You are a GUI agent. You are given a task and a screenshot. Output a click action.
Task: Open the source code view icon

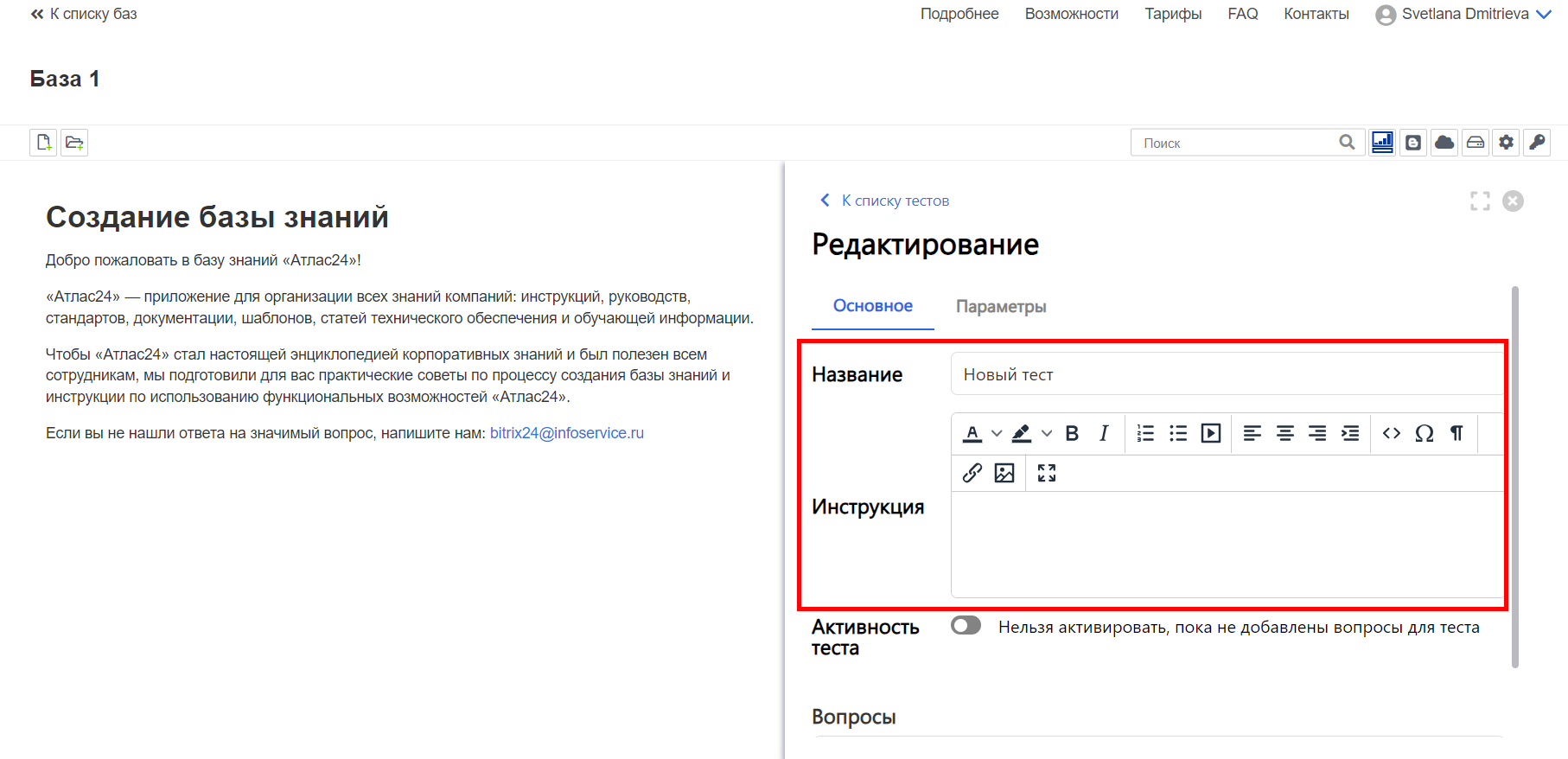(1392, 434)
